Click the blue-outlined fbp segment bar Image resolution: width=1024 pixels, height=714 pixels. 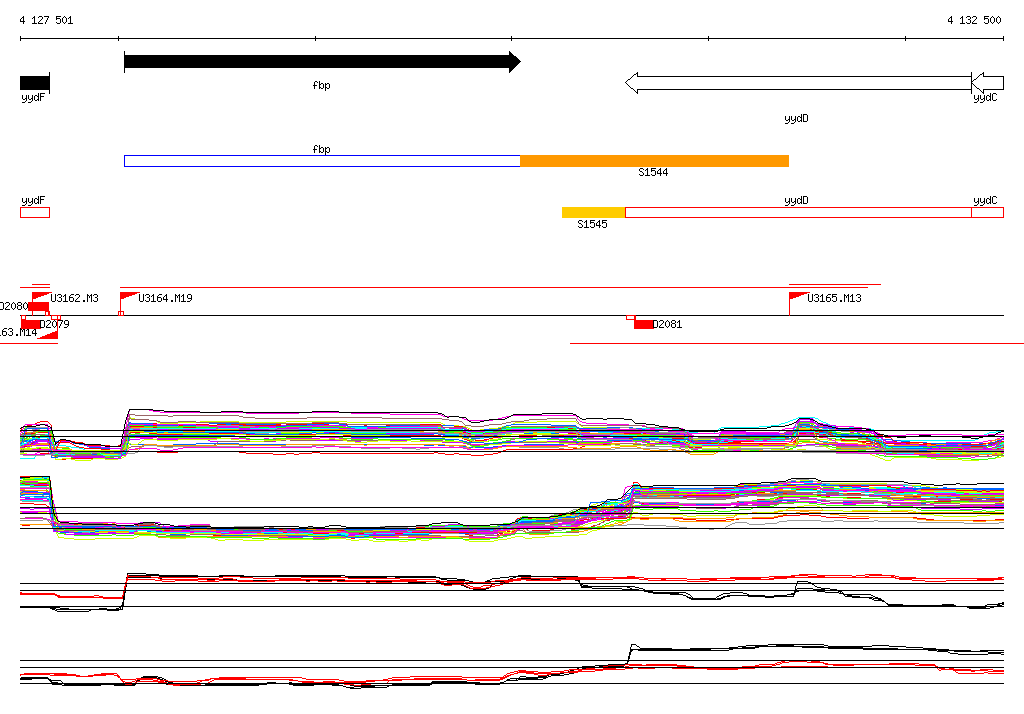[322, 161]
